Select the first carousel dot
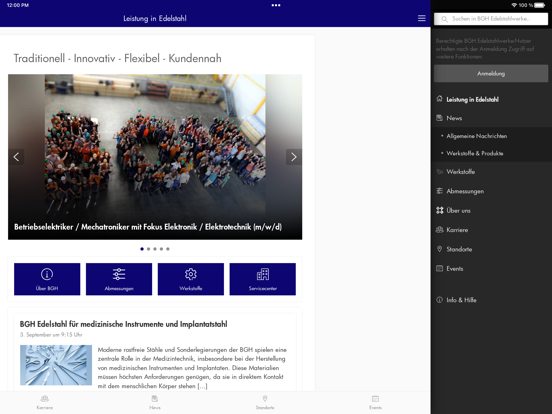552x414 pixels. (x=142, y=249)
